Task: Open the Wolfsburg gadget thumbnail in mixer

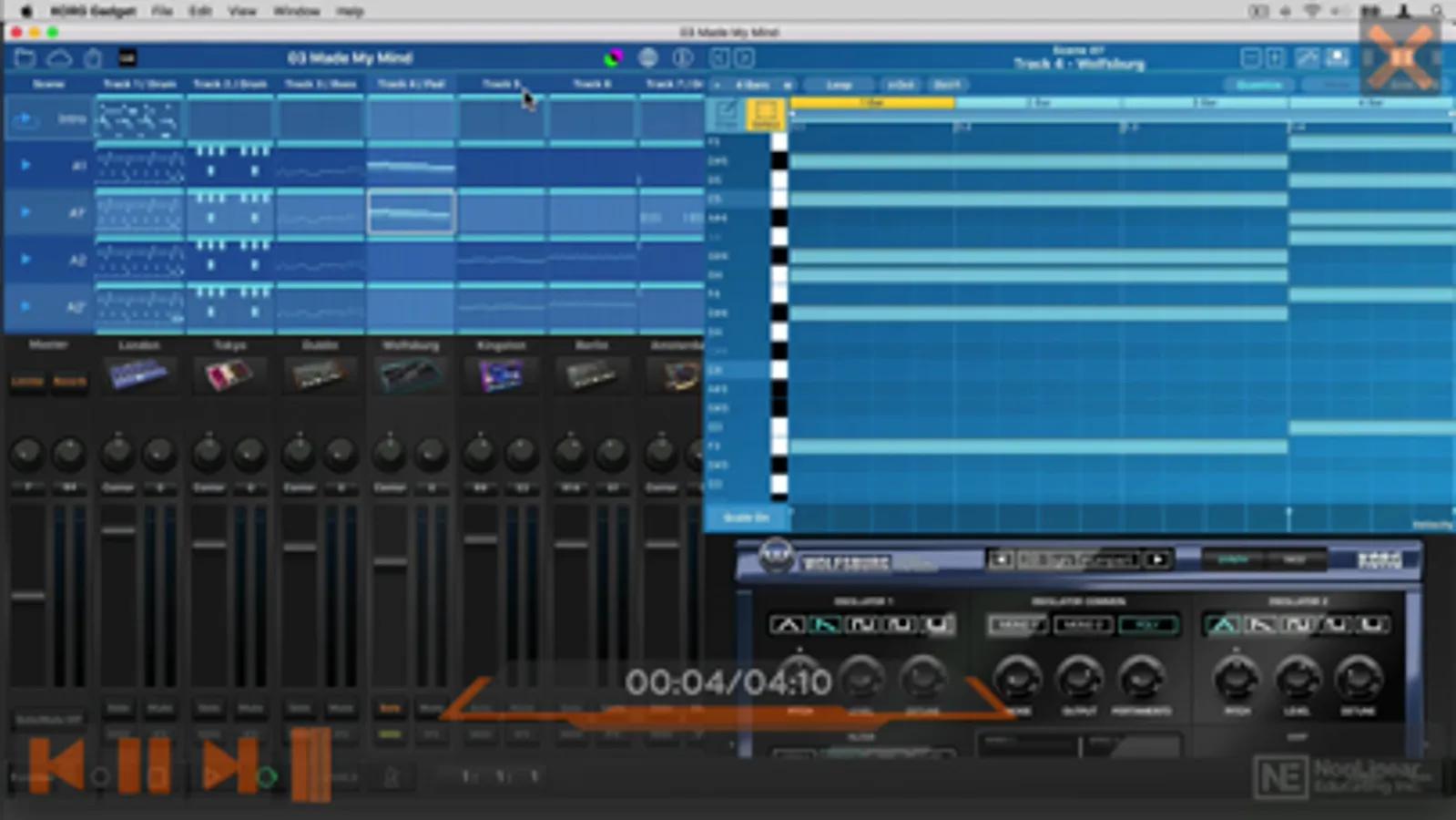Action: 410,374
